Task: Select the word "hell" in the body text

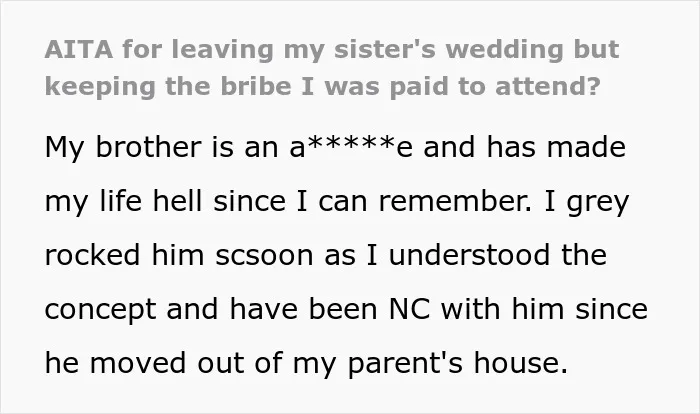Action: tap(178, 201)
